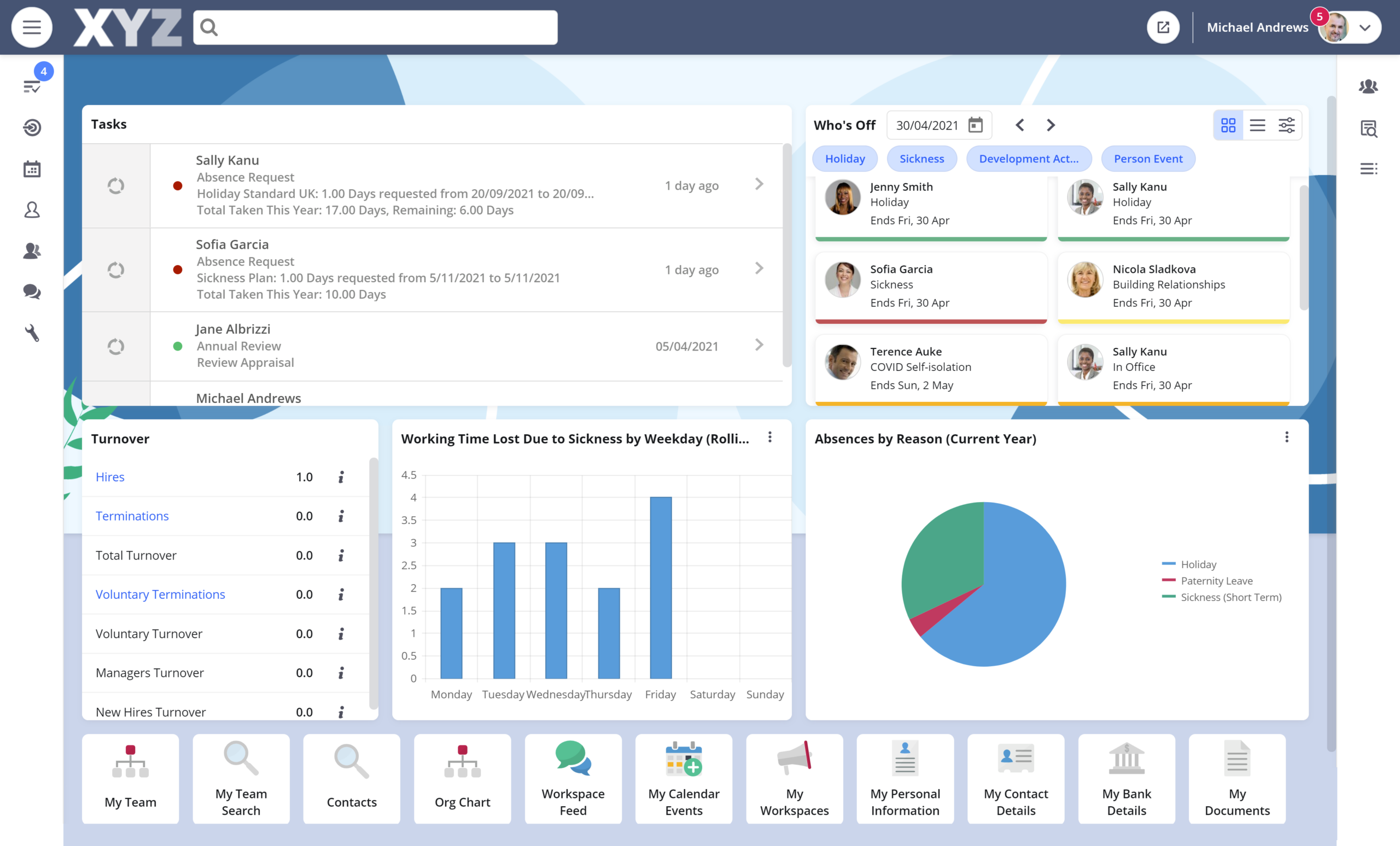This screenshot has width=1400, height=846.
Task: Open Absences by Reason options menu
Action: coord(1286,437)
